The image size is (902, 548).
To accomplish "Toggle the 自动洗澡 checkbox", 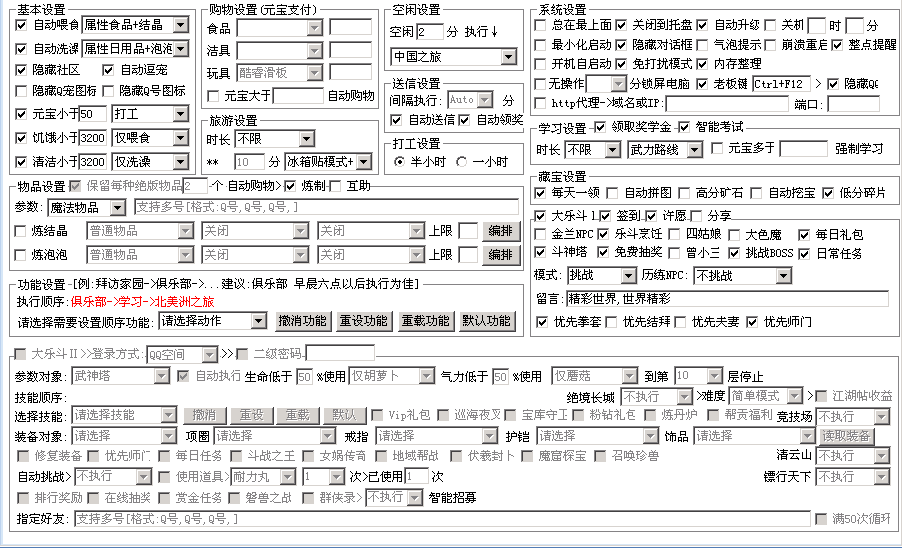I will tap(21, 49).
